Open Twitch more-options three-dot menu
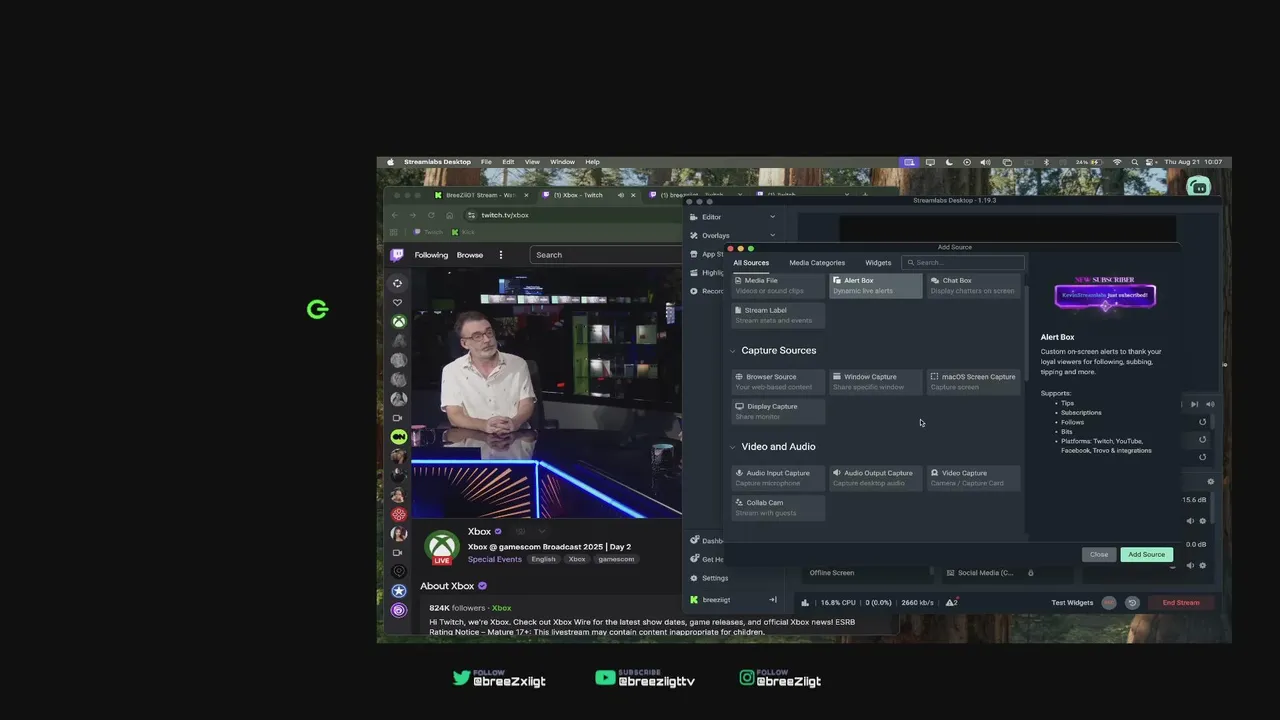The image size is (1280, 720). 501,255
